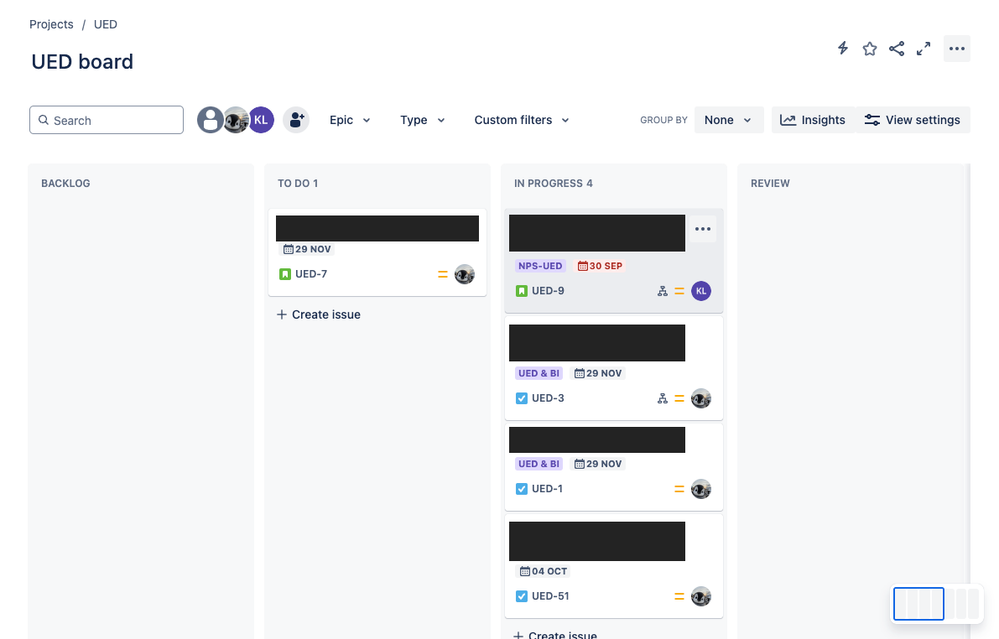Image resolution: width=999 pixels, height=639 pixels.
Task: Click the story type icon on UED-7
Action: (x=285, y=274)
